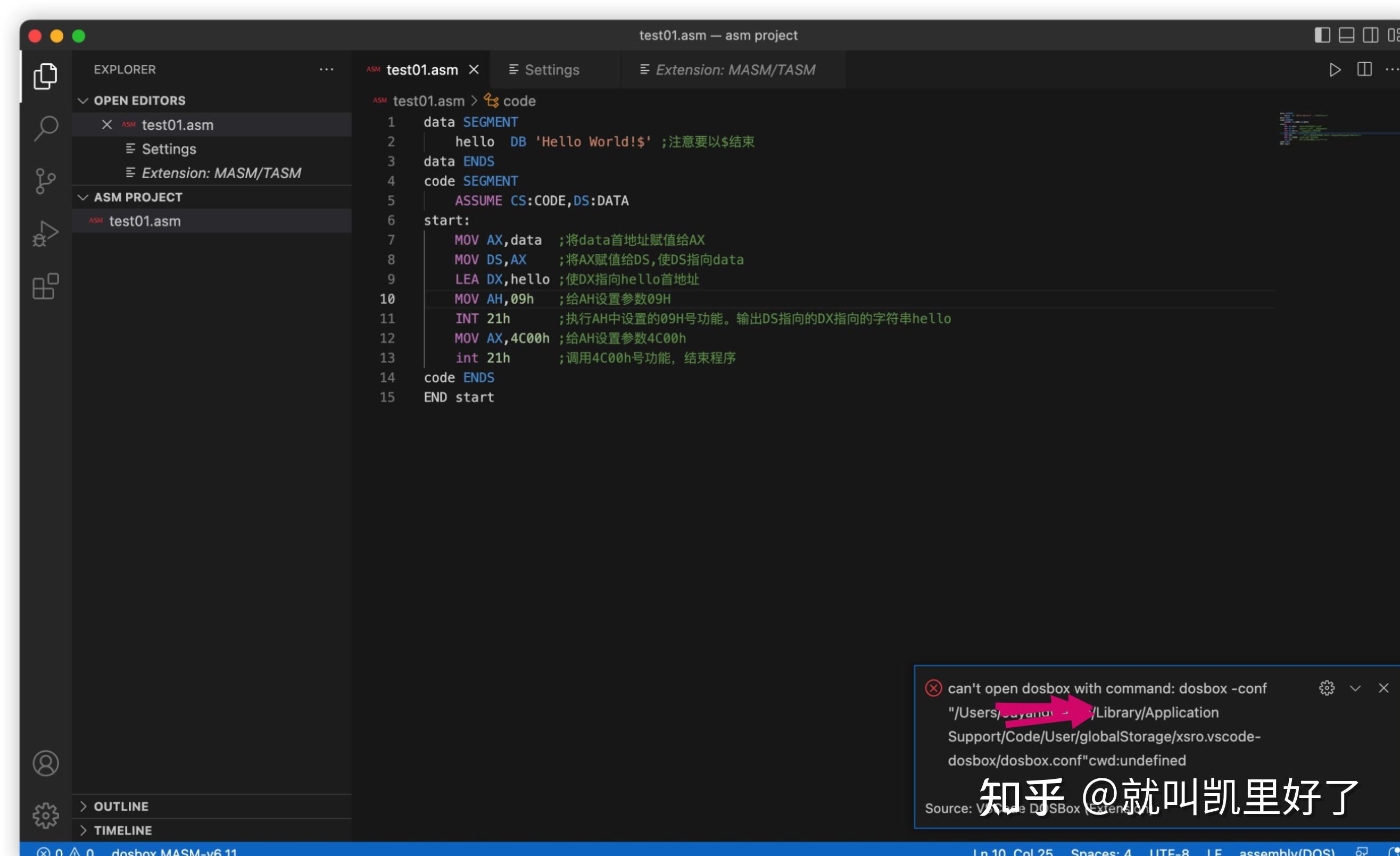1400x856 pixels.
Task: Open the Accounts menu icon
Action: [x=45, y=763]
